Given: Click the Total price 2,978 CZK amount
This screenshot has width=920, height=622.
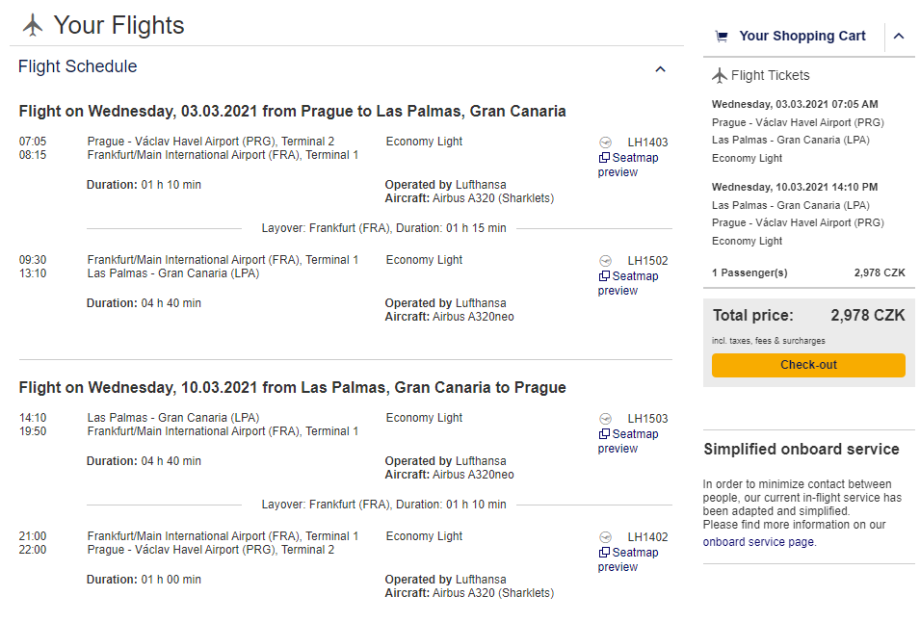Looking at the screenshot, I should point(867,316).
